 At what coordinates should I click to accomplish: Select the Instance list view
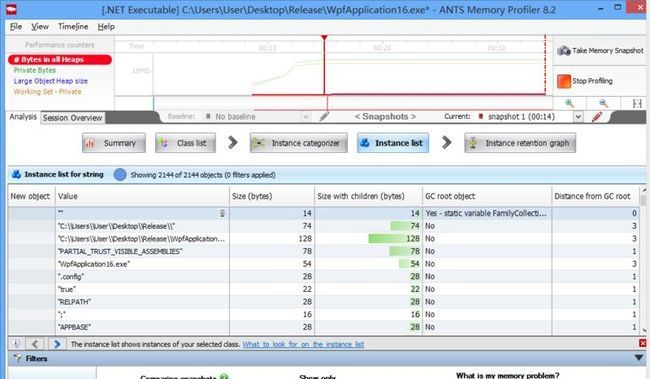[393, 143]
